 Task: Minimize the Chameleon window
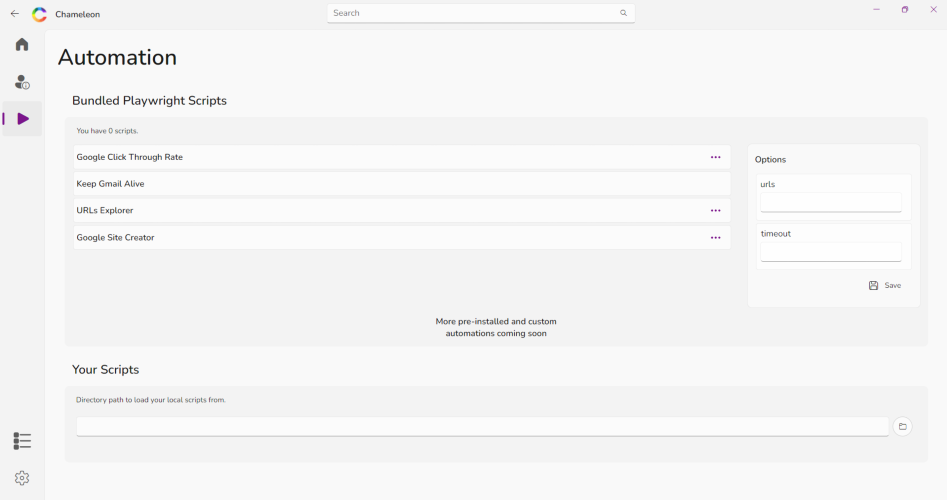point(876,10)
